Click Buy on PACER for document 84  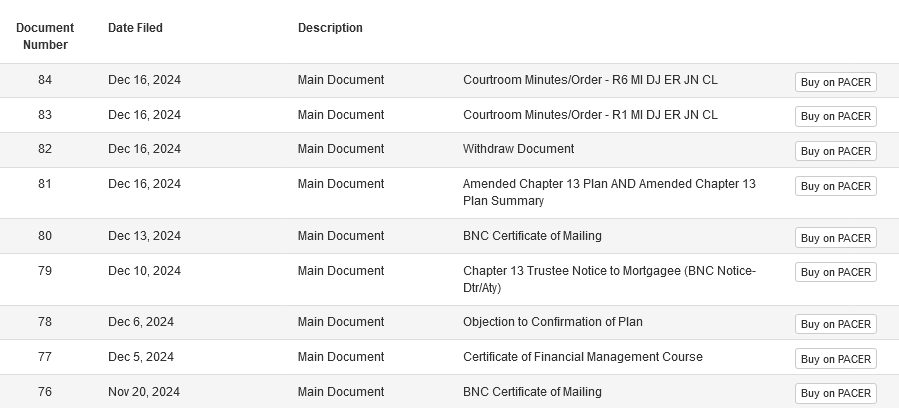[835, 82]
